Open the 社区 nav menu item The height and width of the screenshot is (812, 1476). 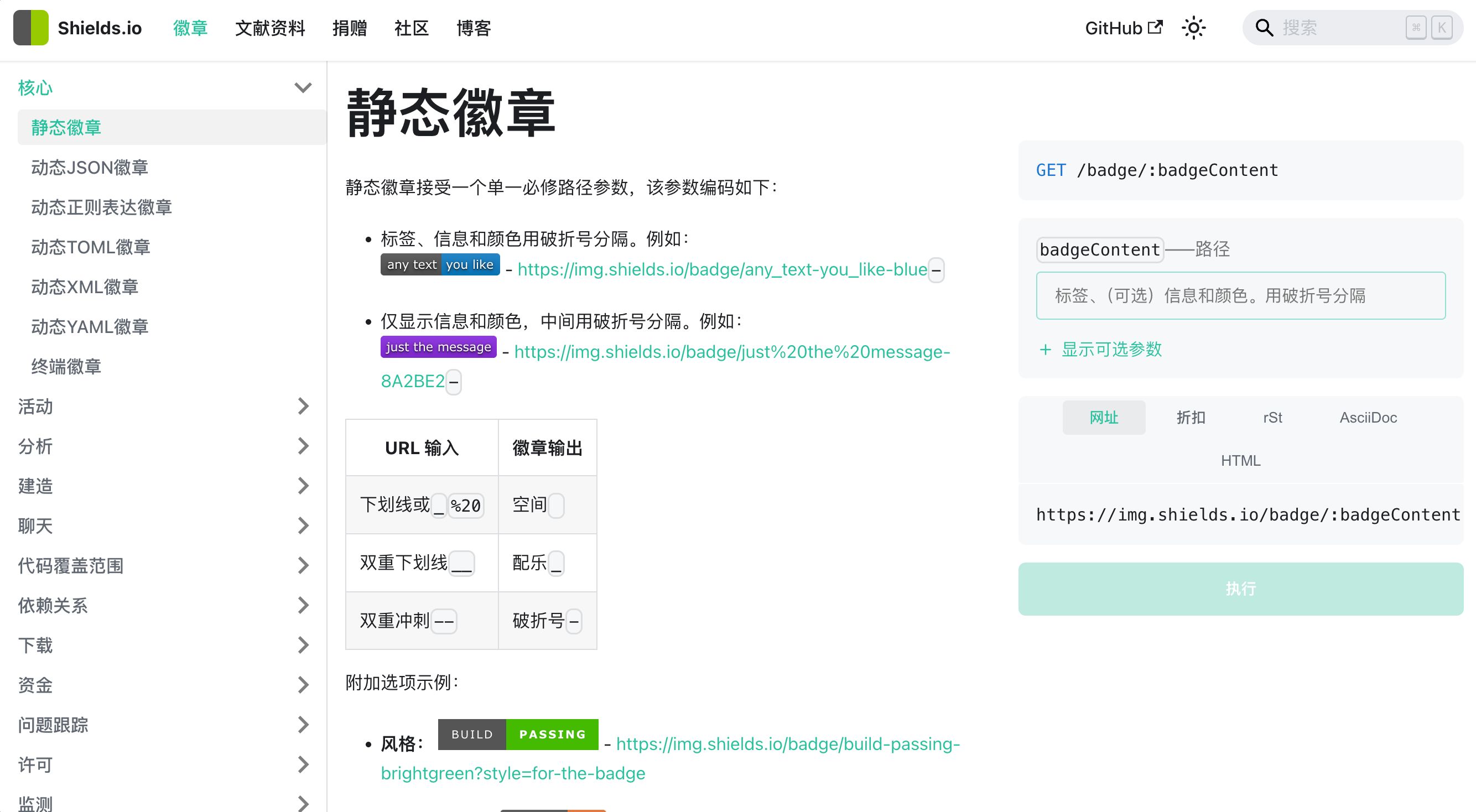412,28
